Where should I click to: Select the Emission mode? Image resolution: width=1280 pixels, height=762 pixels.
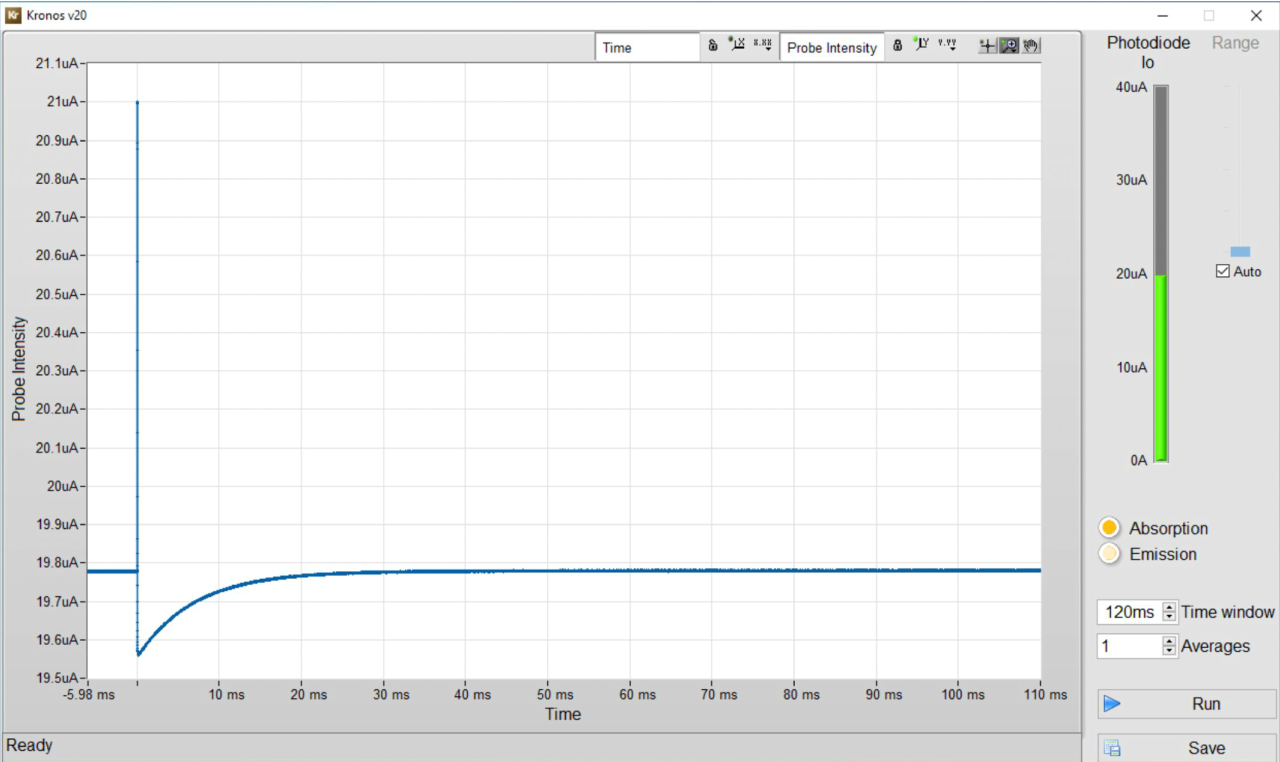(1109, 554)
